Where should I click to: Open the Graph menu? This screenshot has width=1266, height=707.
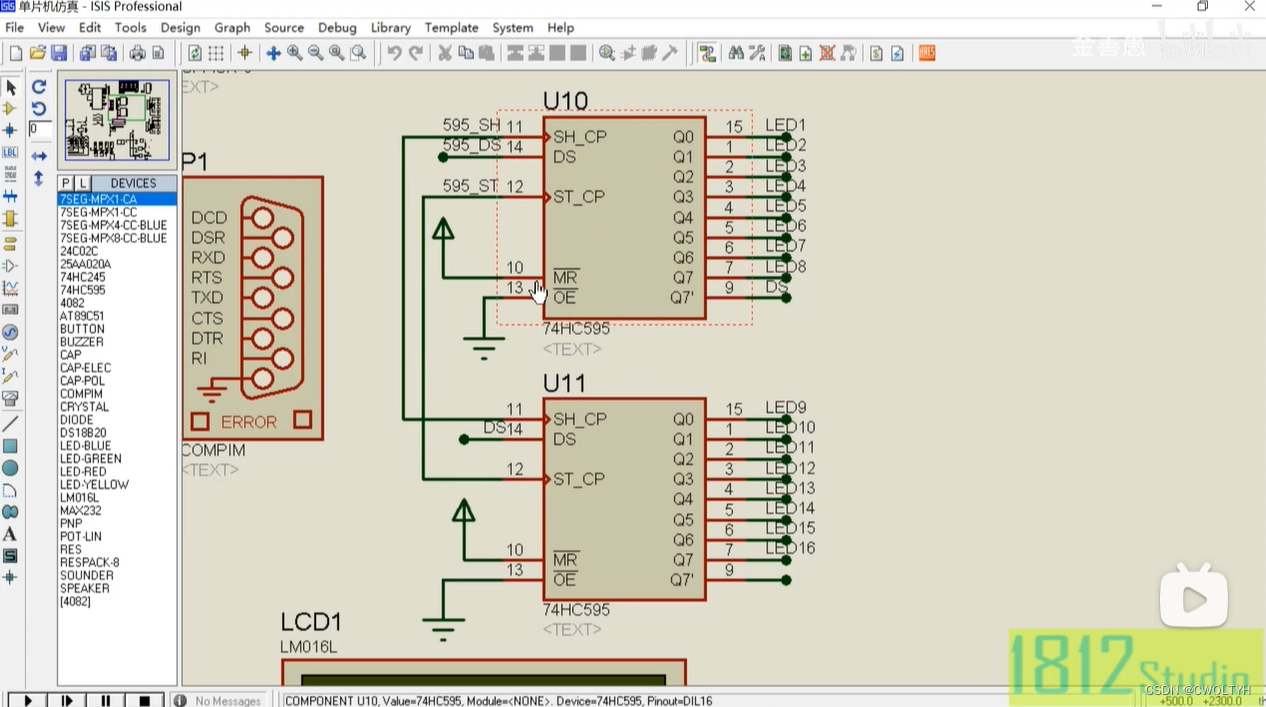[232, 27]
